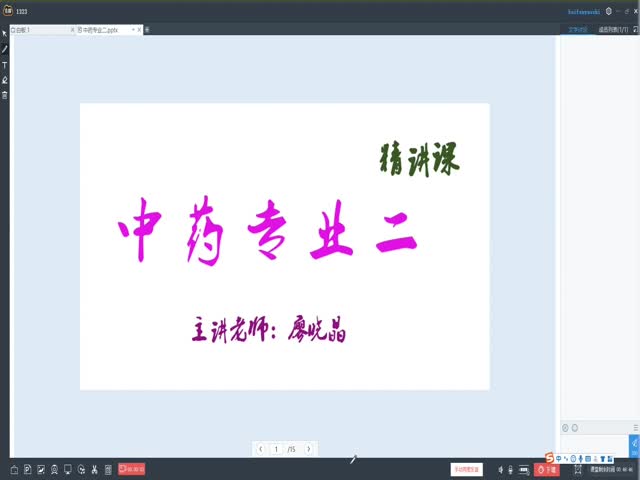Click the emoji icon in chat panel
Viewport: 640px width, 480px height.
pos(565,428)
